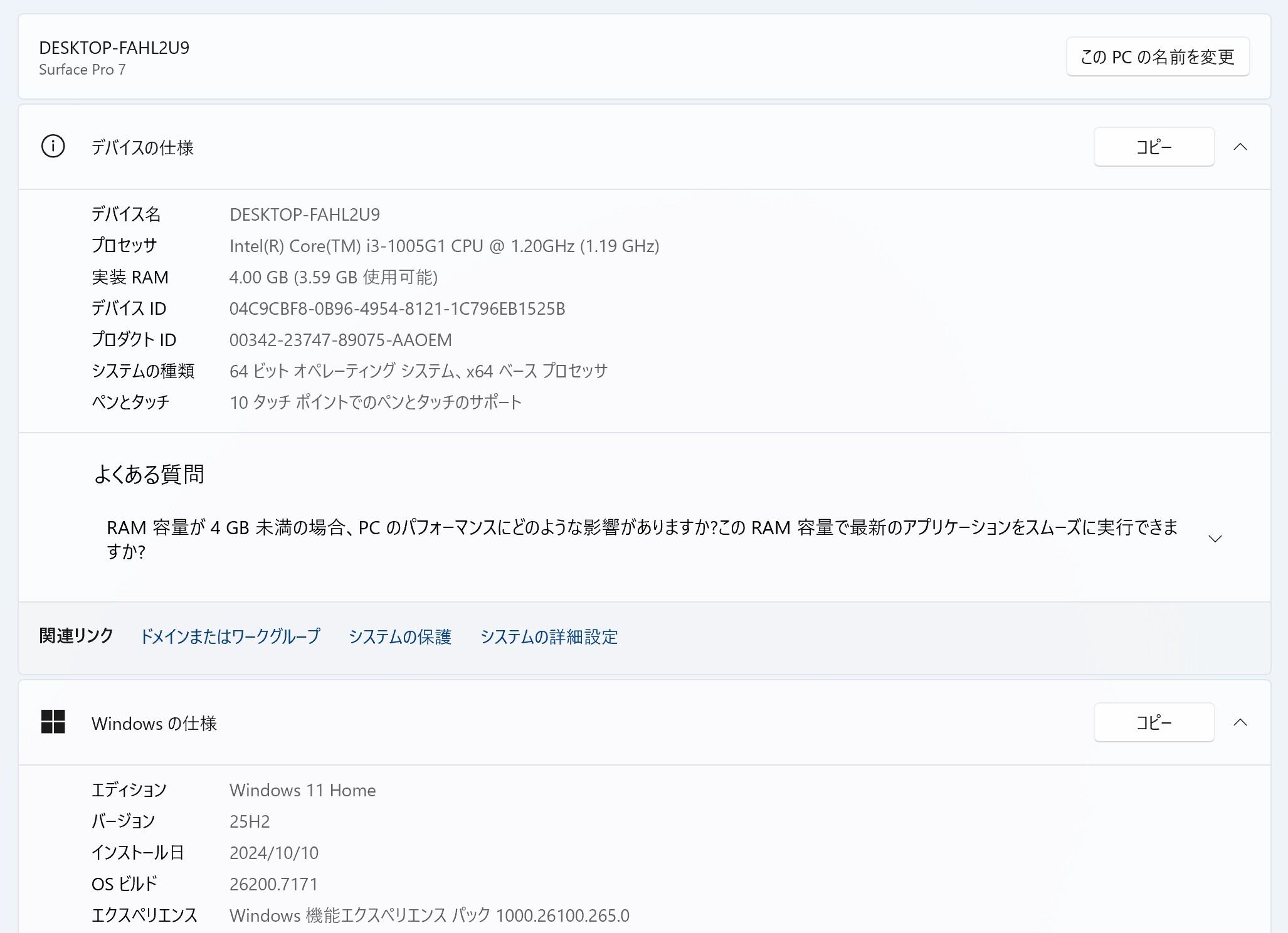Click the OS build value 26200.7171
Screen dimensions: 1288x933
tap(273, 884)
